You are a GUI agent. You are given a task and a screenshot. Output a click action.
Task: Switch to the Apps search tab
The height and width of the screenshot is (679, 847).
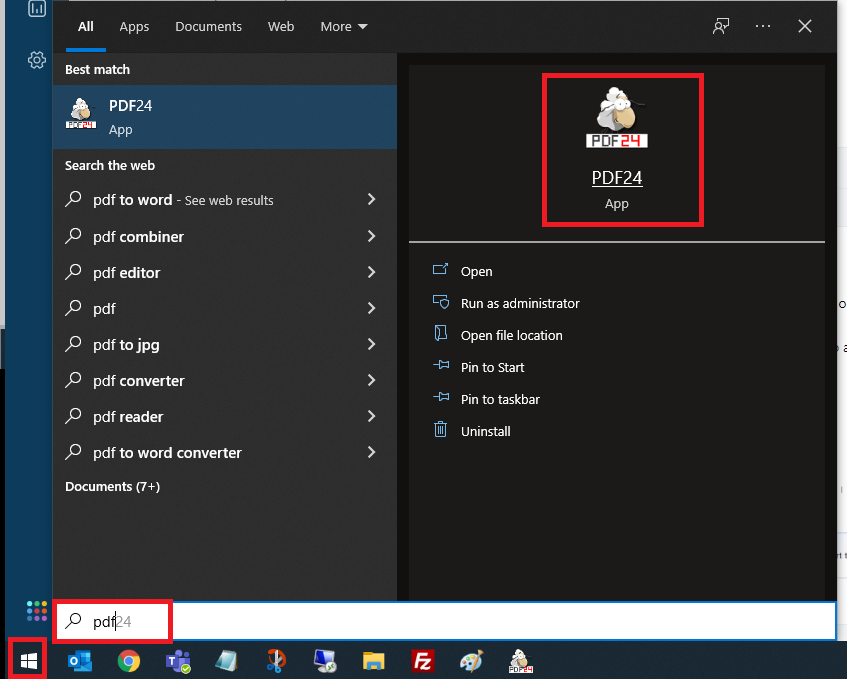[x=134, y=26]
